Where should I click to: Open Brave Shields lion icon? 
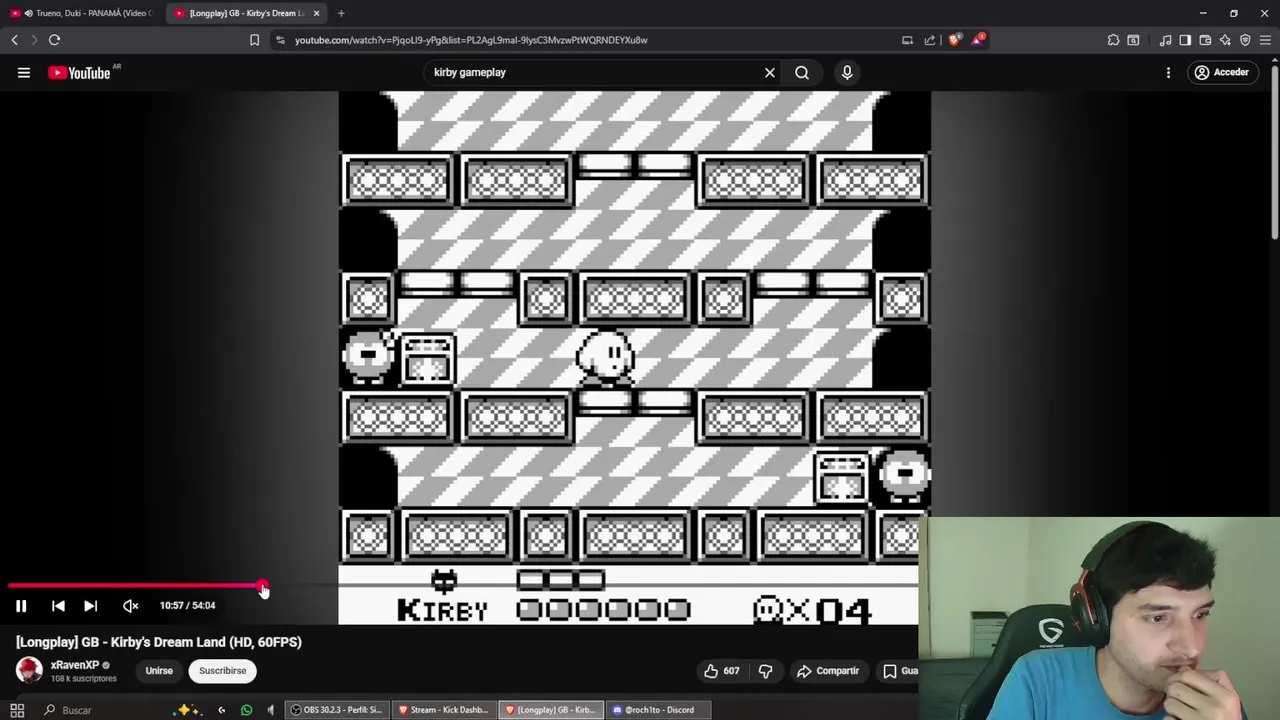pyautogui.click(x=954, y=40)
